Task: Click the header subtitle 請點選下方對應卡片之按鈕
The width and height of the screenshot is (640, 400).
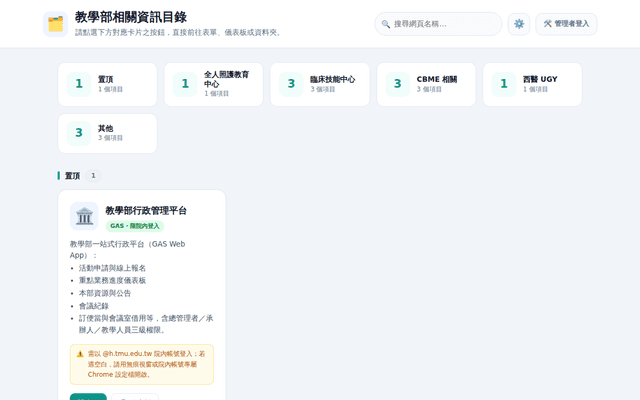Action: point(179,32)
